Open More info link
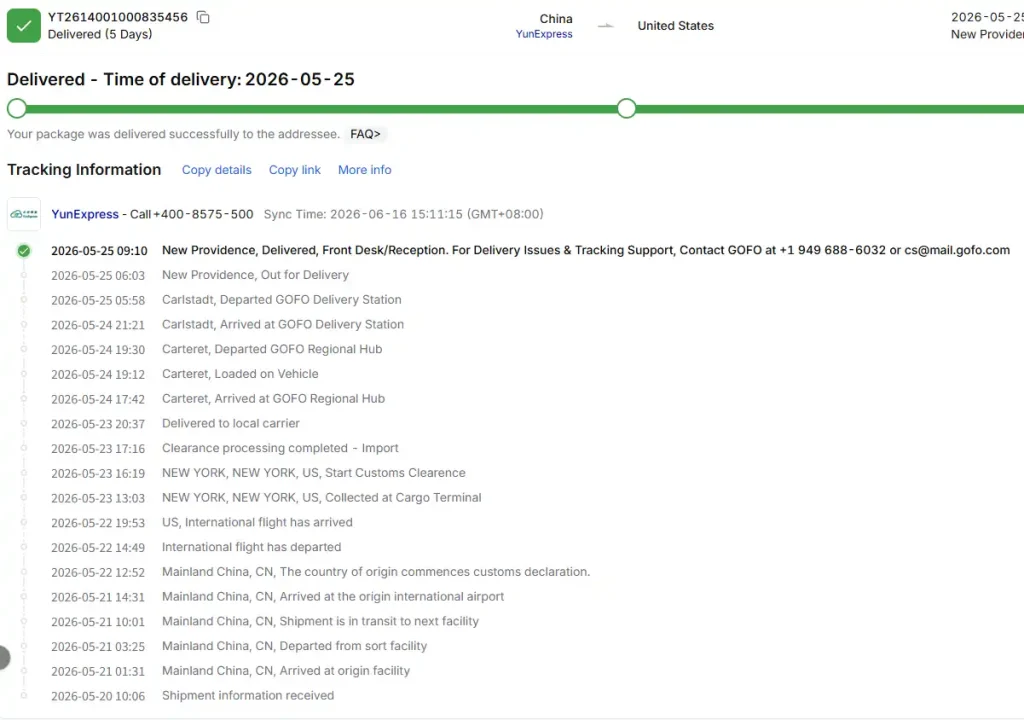This screenshot has width=1024, height=720. 364,170
